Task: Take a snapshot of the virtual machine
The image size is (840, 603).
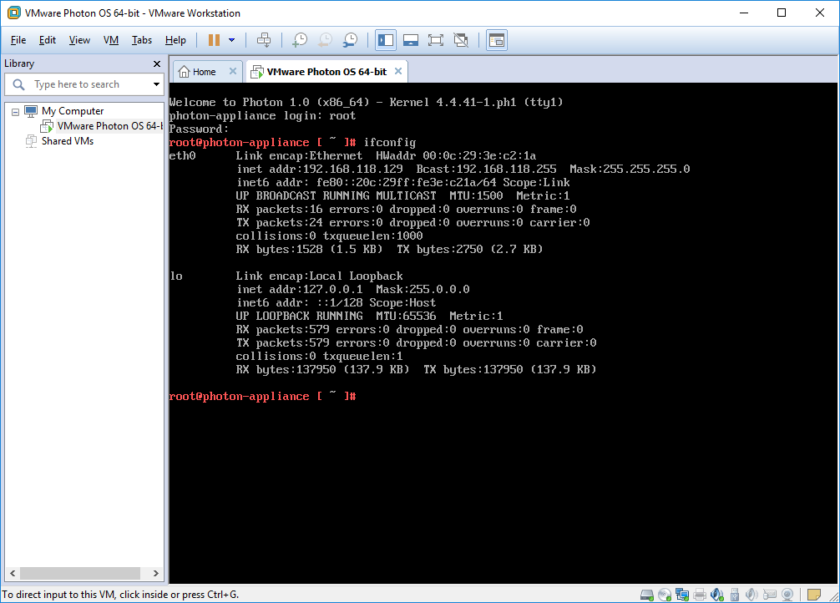Action: click(300, 40)
